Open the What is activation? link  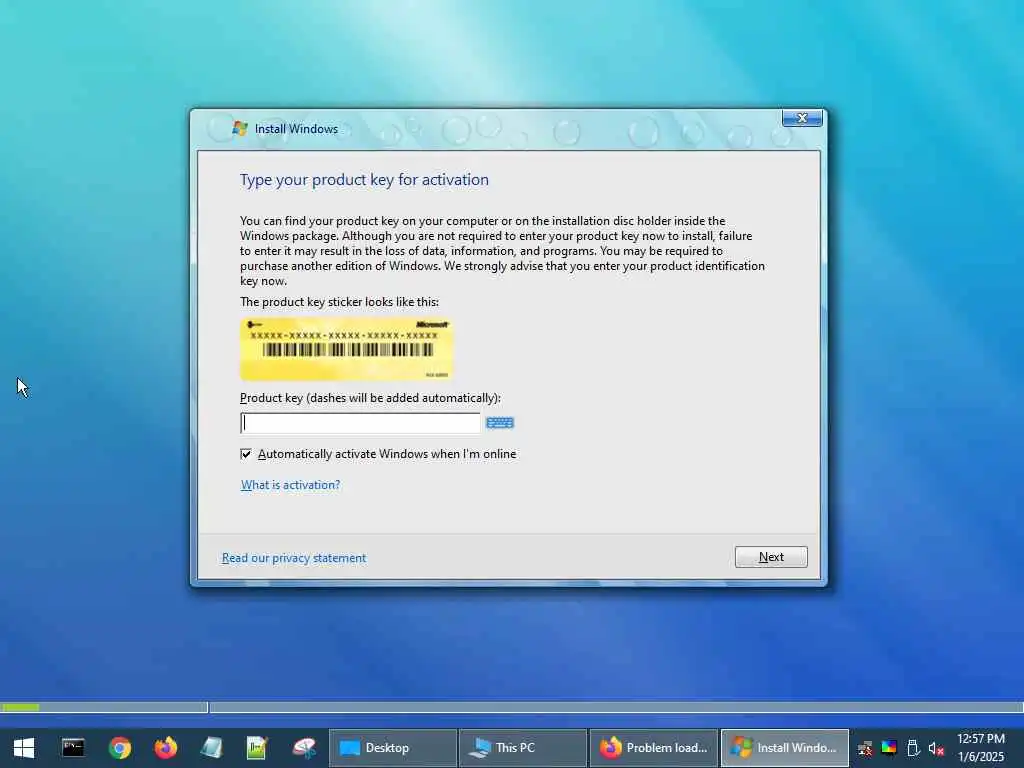pyautogui.click(x=291, y=485)
